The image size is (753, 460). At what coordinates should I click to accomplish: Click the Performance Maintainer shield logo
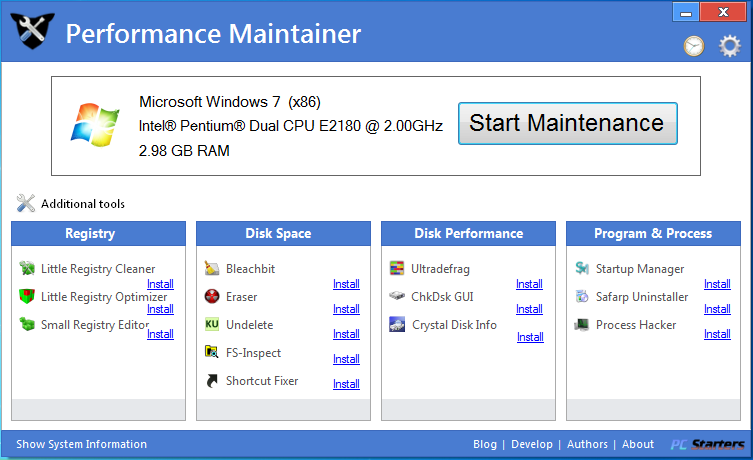tap(32, 30)
